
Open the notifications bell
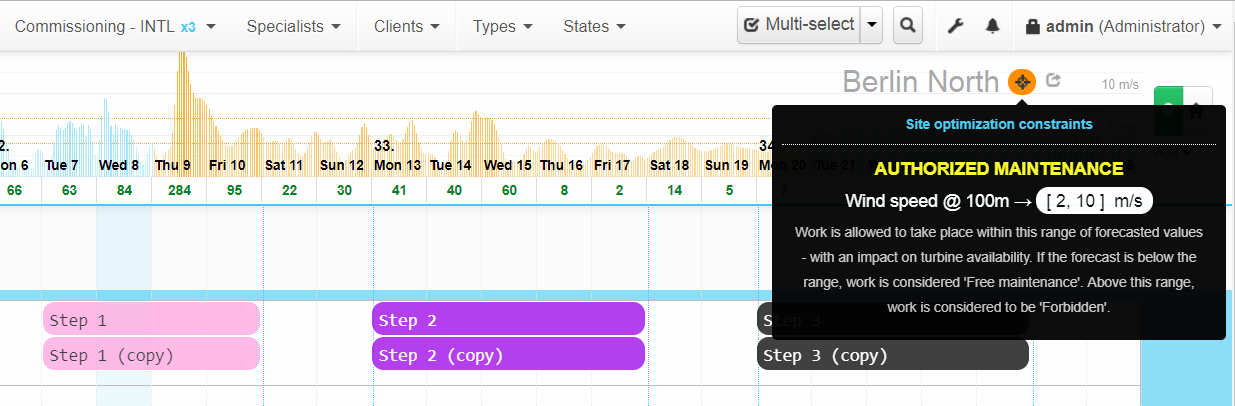pos(992,27)
